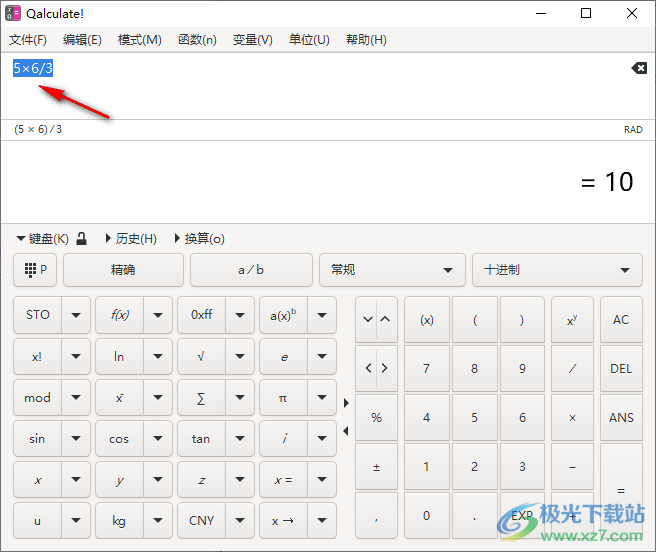Click the DEL button
This screenshot has height=552, width=656.
(621, 369)
